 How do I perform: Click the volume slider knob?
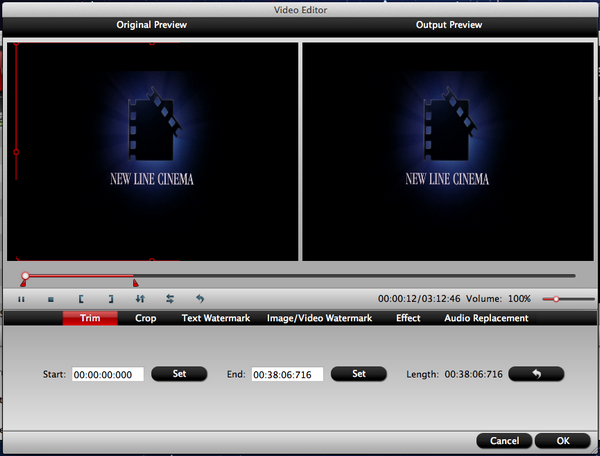tap(556, 299)
